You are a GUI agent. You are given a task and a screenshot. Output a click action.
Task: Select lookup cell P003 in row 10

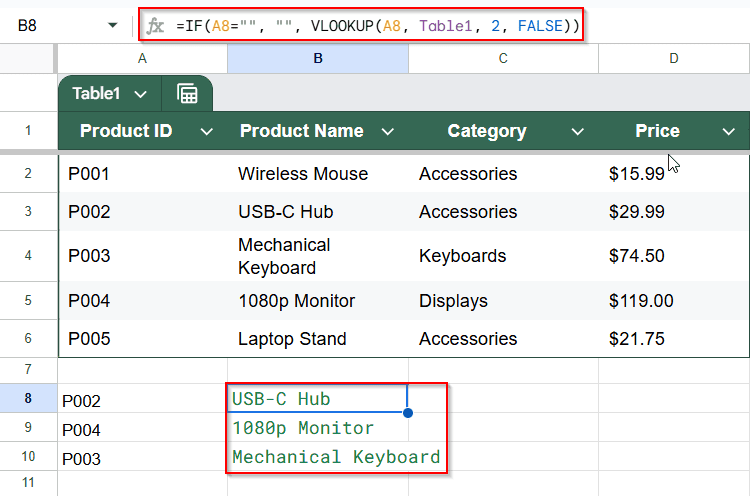pos(143,457)
